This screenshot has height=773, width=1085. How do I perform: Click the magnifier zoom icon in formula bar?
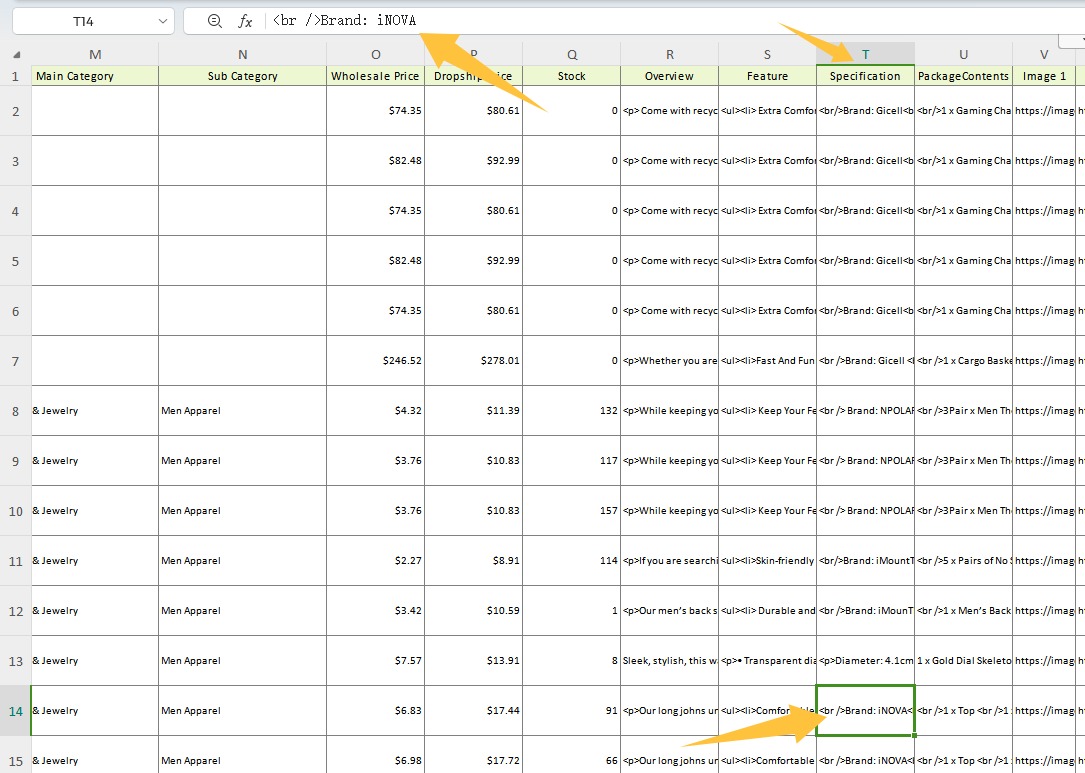click(214, 21)
